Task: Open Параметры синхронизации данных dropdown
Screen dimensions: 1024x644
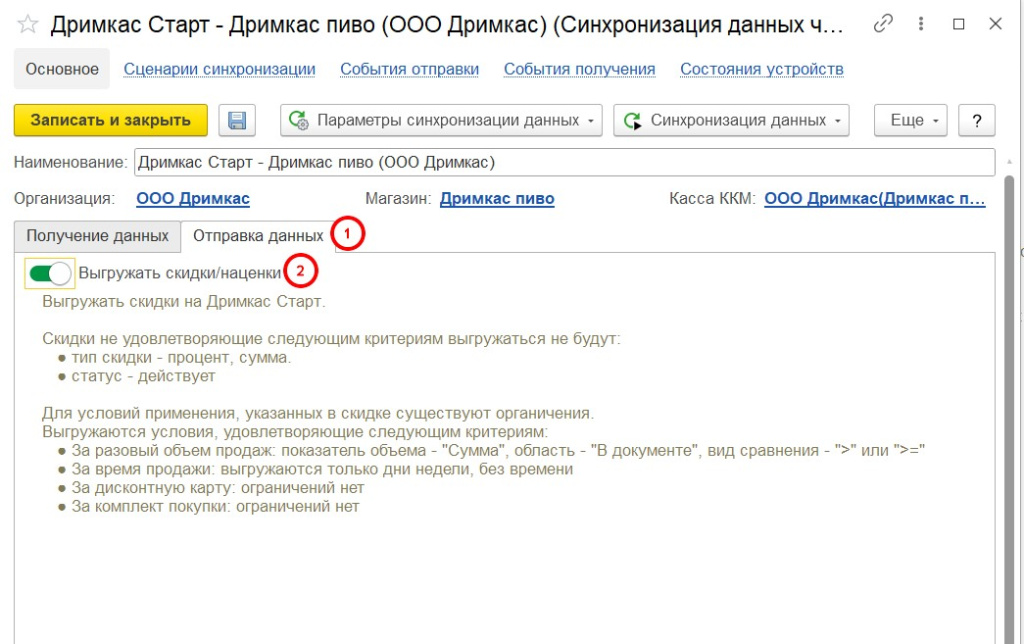Action: click(440, 120)
